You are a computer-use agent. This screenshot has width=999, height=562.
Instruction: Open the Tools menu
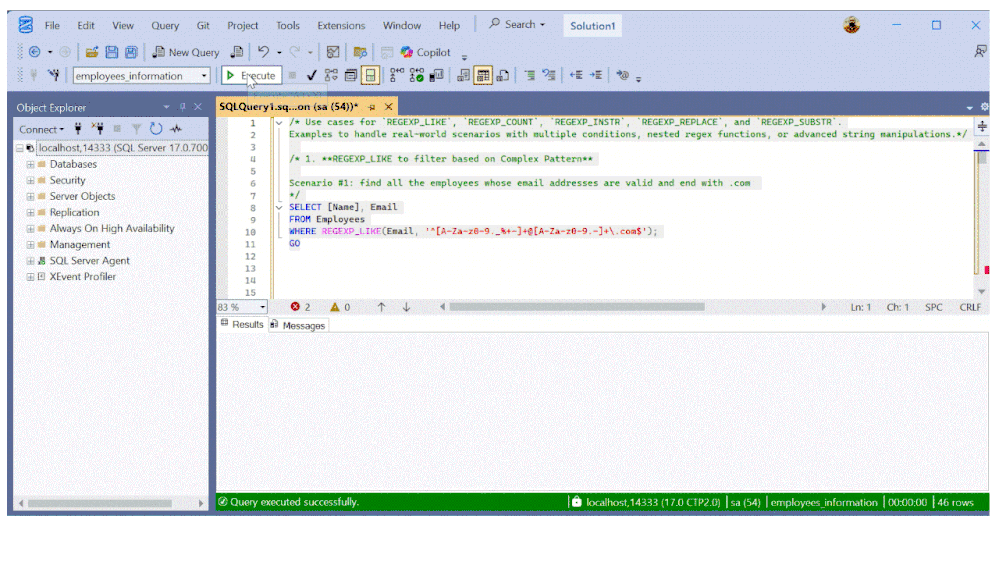point(288,25)
